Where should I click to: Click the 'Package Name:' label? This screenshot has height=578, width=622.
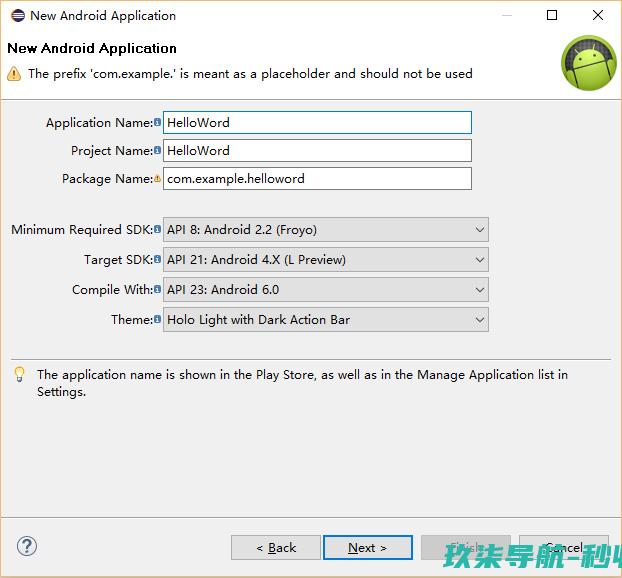coord(108,179)
